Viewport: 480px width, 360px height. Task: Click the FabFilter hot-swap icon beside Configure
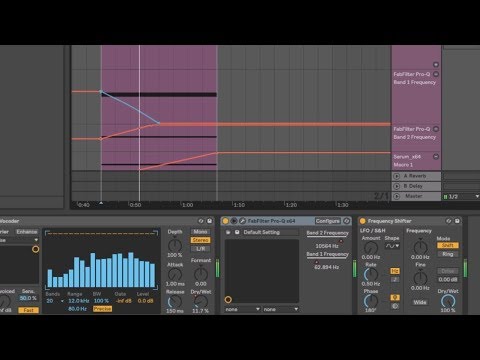click(x=347, y=221)
